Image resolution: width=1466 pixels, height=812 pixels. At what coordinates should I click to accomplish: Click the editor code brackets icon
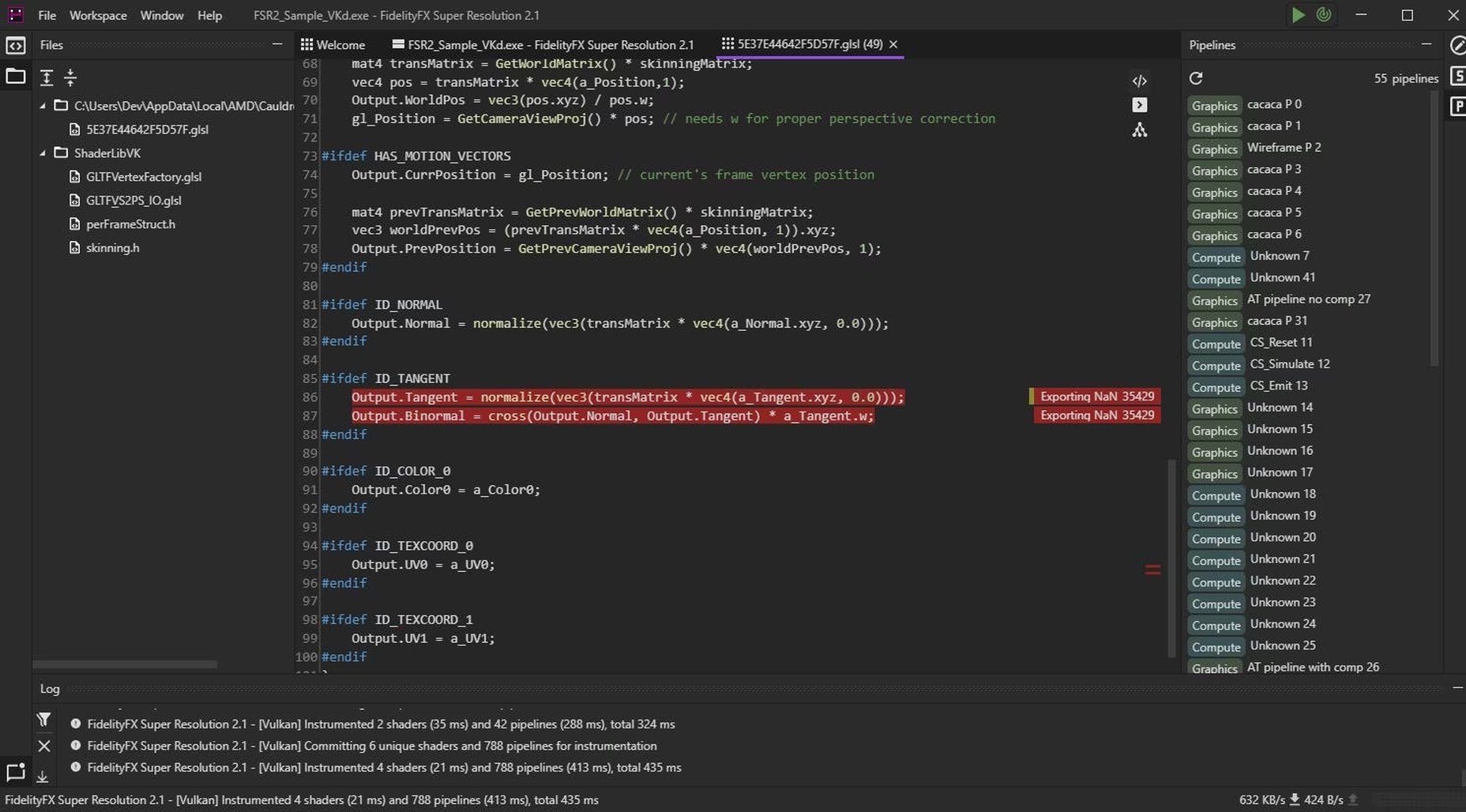click(x=1139, y=81)
